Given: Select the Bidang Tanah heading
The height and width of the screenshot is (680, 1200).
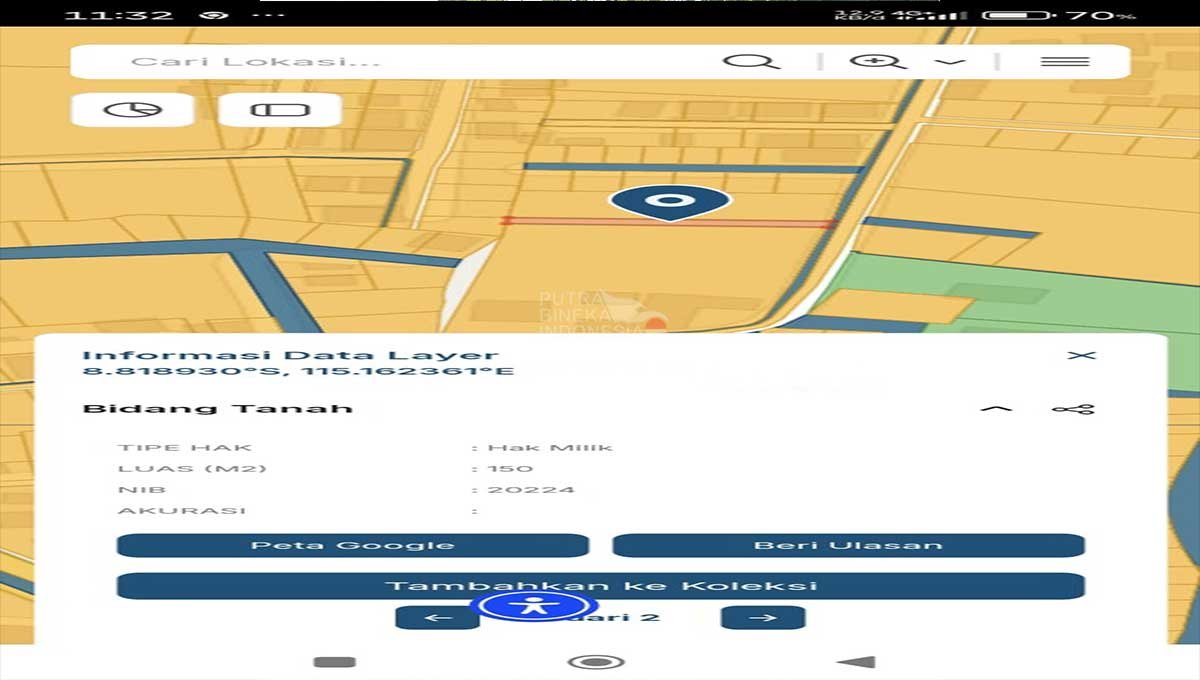Looking at the screenshot, I should (217, 409).
